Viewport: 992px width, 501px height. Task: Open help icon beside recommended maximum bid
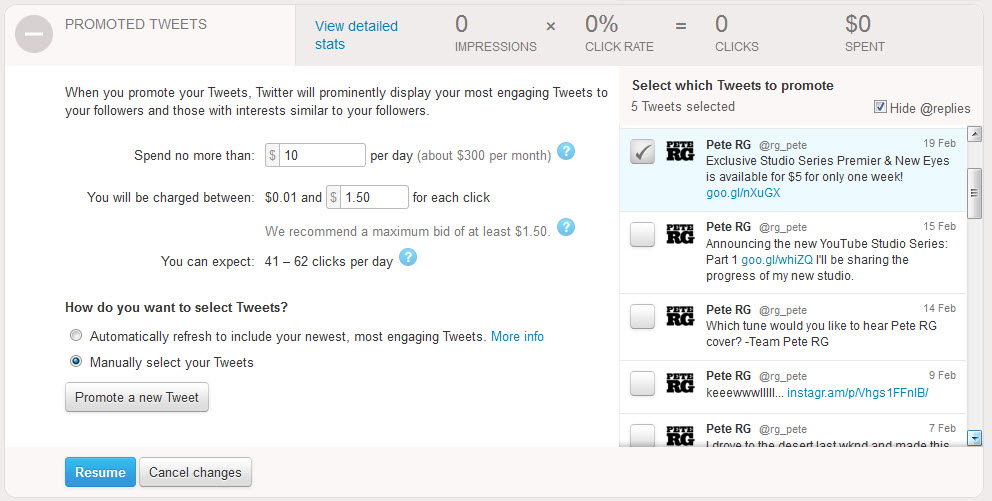pos(566,227)
